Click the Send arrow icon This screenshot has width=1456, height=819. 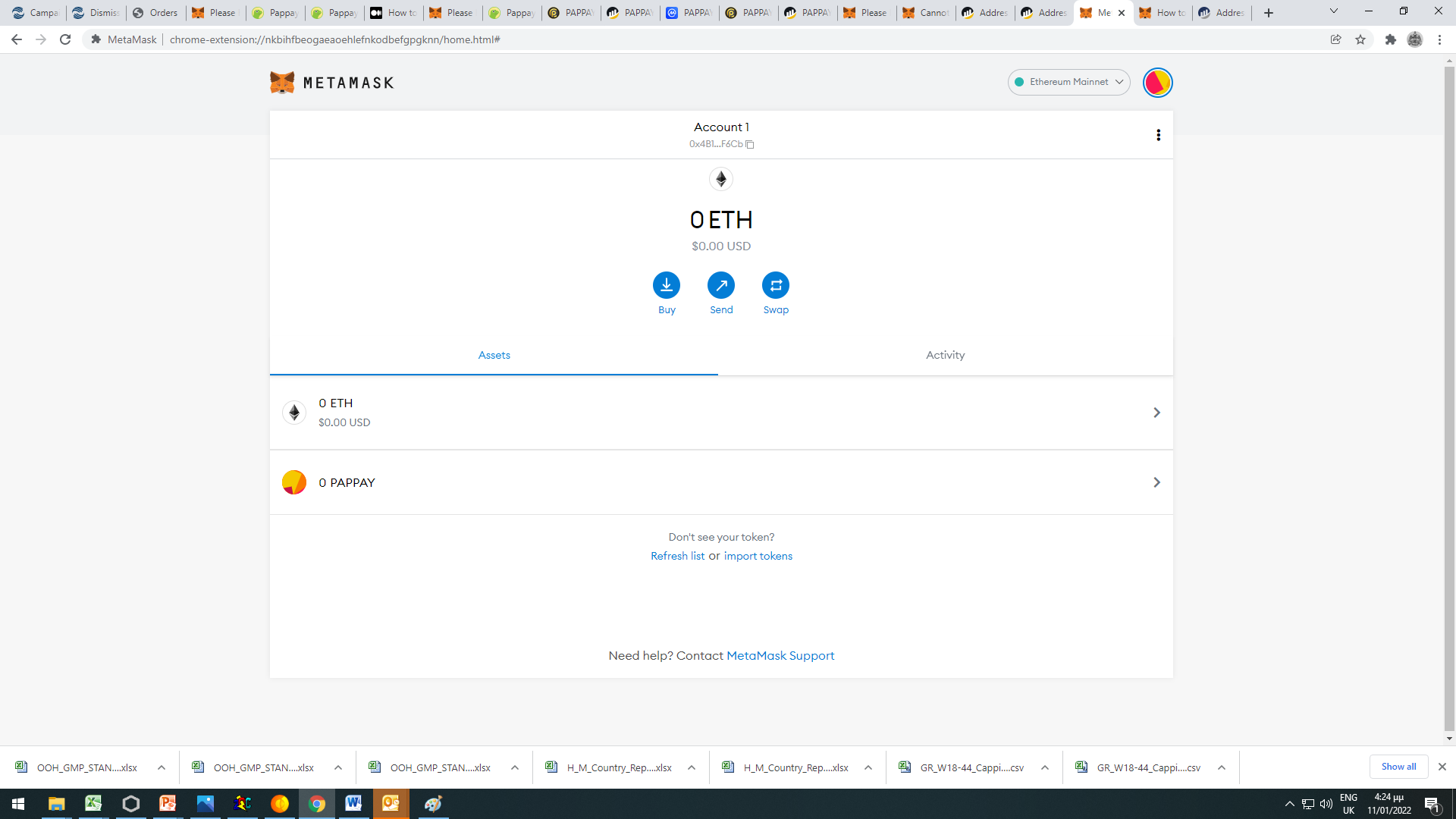point(721,285)
